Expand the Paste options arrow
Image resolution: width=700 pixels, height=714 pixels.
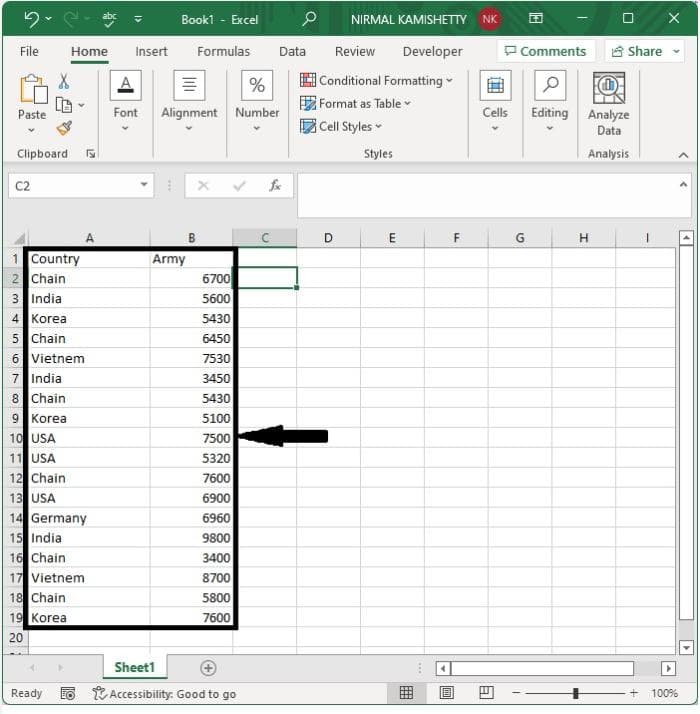click(x=31, y=130)
